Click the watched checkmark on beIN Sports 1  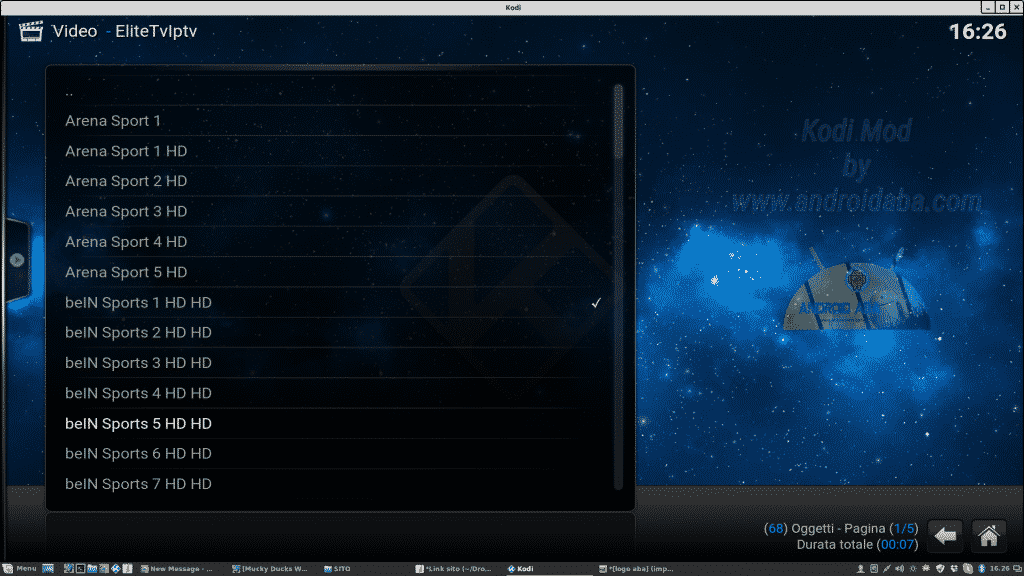596,303
